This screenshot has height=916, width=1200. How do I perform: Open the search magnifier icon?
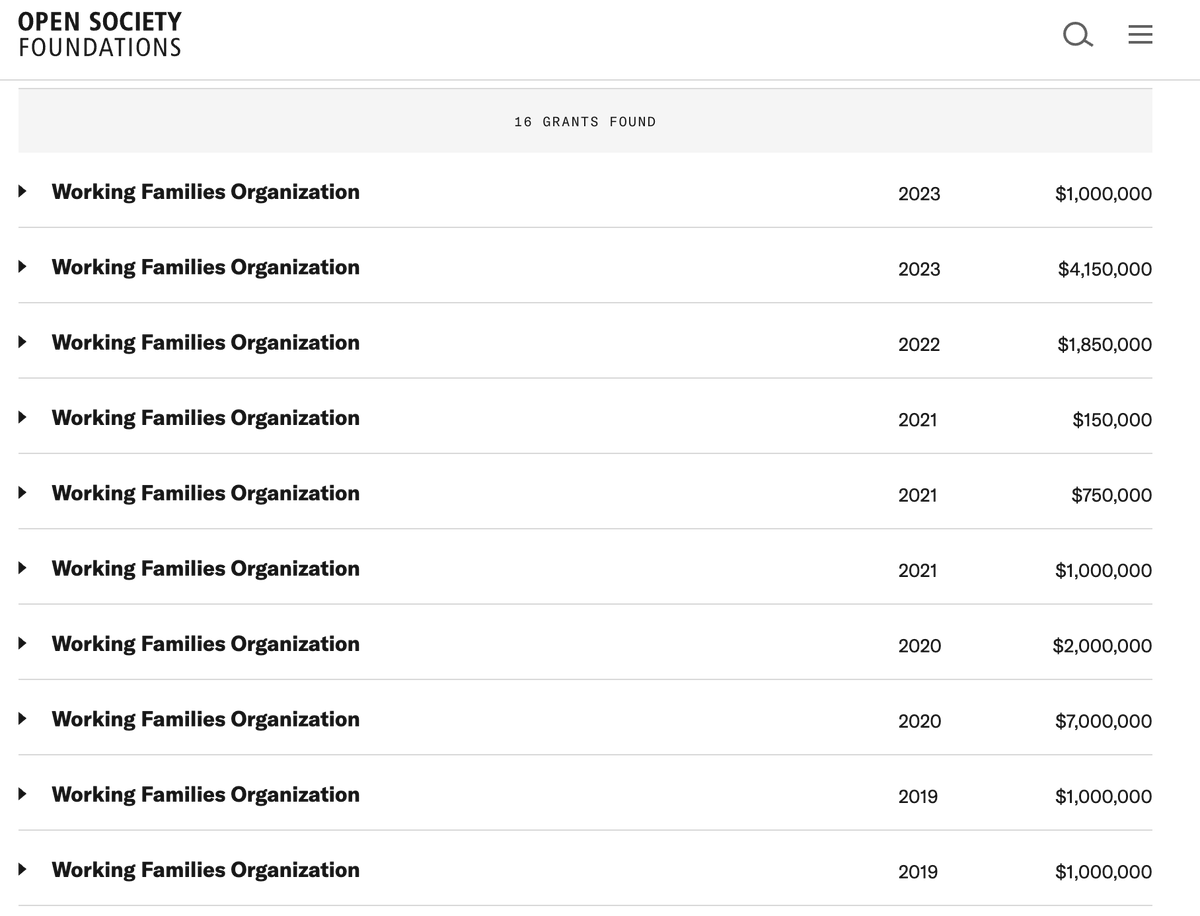[1075, 36]
